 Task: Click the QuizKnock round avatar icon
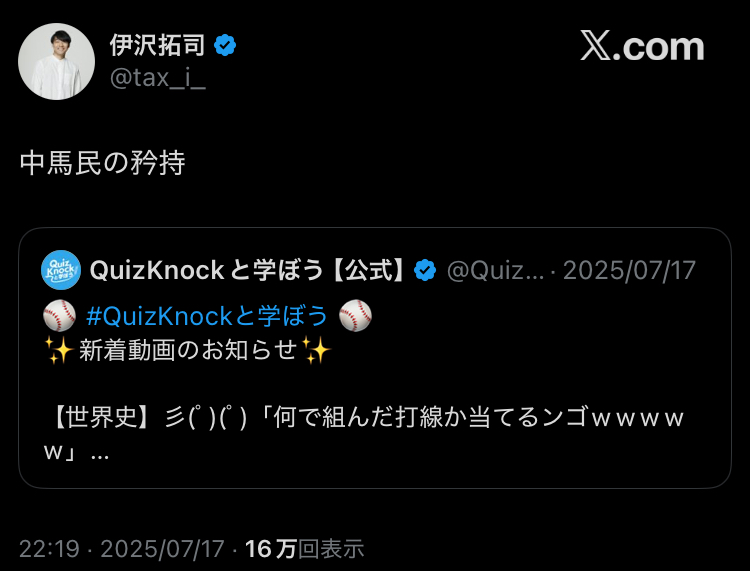point(61,270)
